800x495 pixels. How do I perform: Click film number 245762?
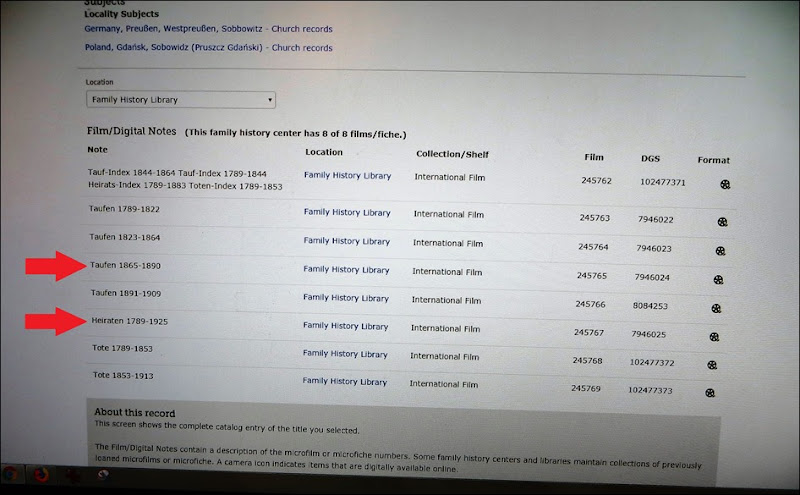596,181
